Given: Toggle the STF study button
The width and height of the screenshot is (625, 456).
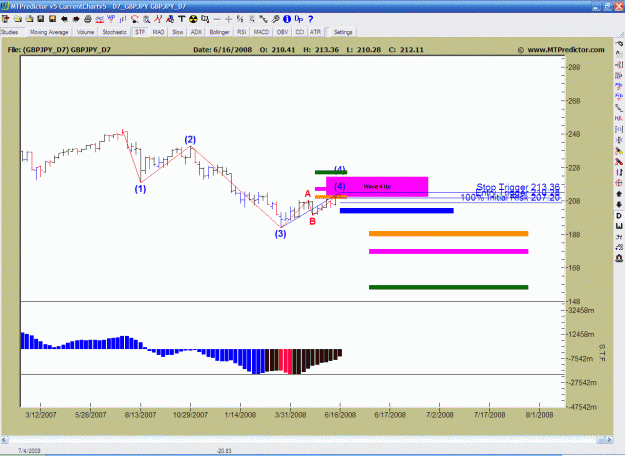Looking at the screenshot, I should pos(140,32).
